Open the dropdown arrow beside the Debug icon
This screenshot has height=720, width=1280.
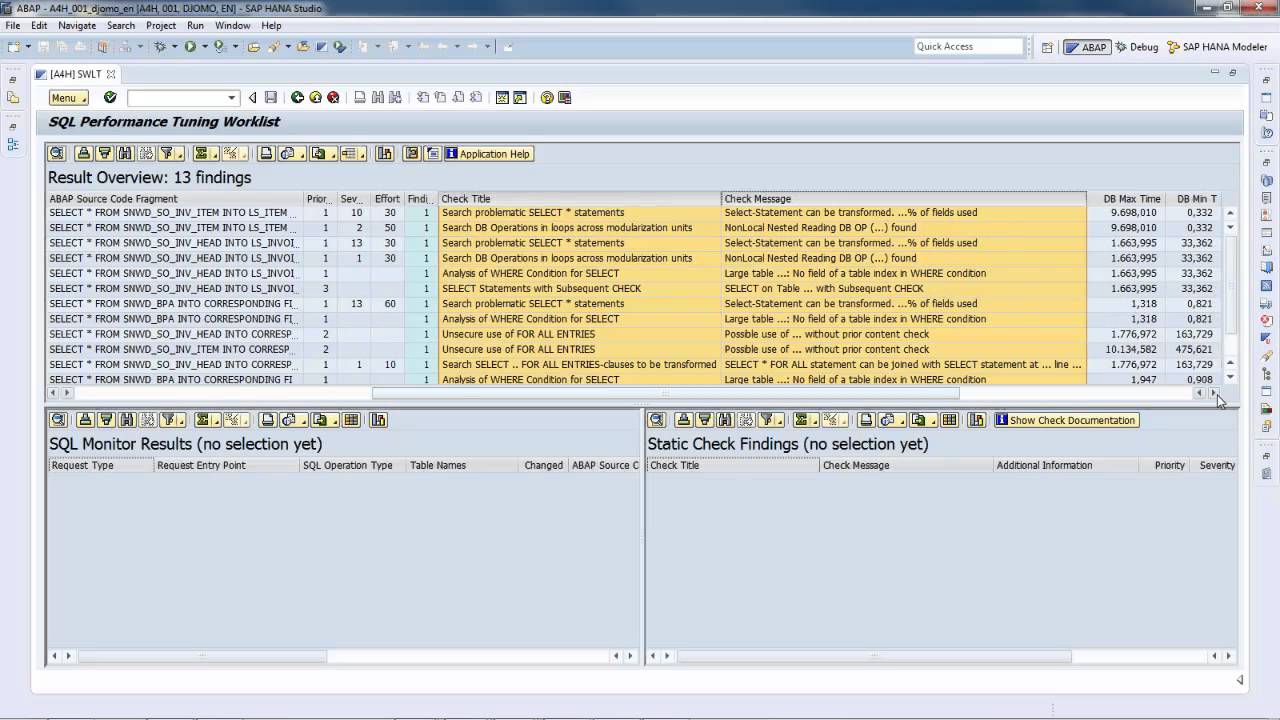(174, 46)
